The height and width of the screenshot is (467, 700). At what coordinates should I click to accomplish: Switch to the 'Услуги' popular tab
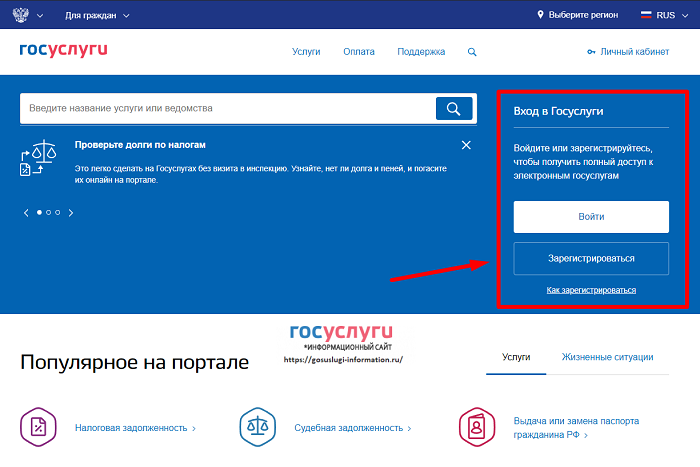(x=516, y=357)
